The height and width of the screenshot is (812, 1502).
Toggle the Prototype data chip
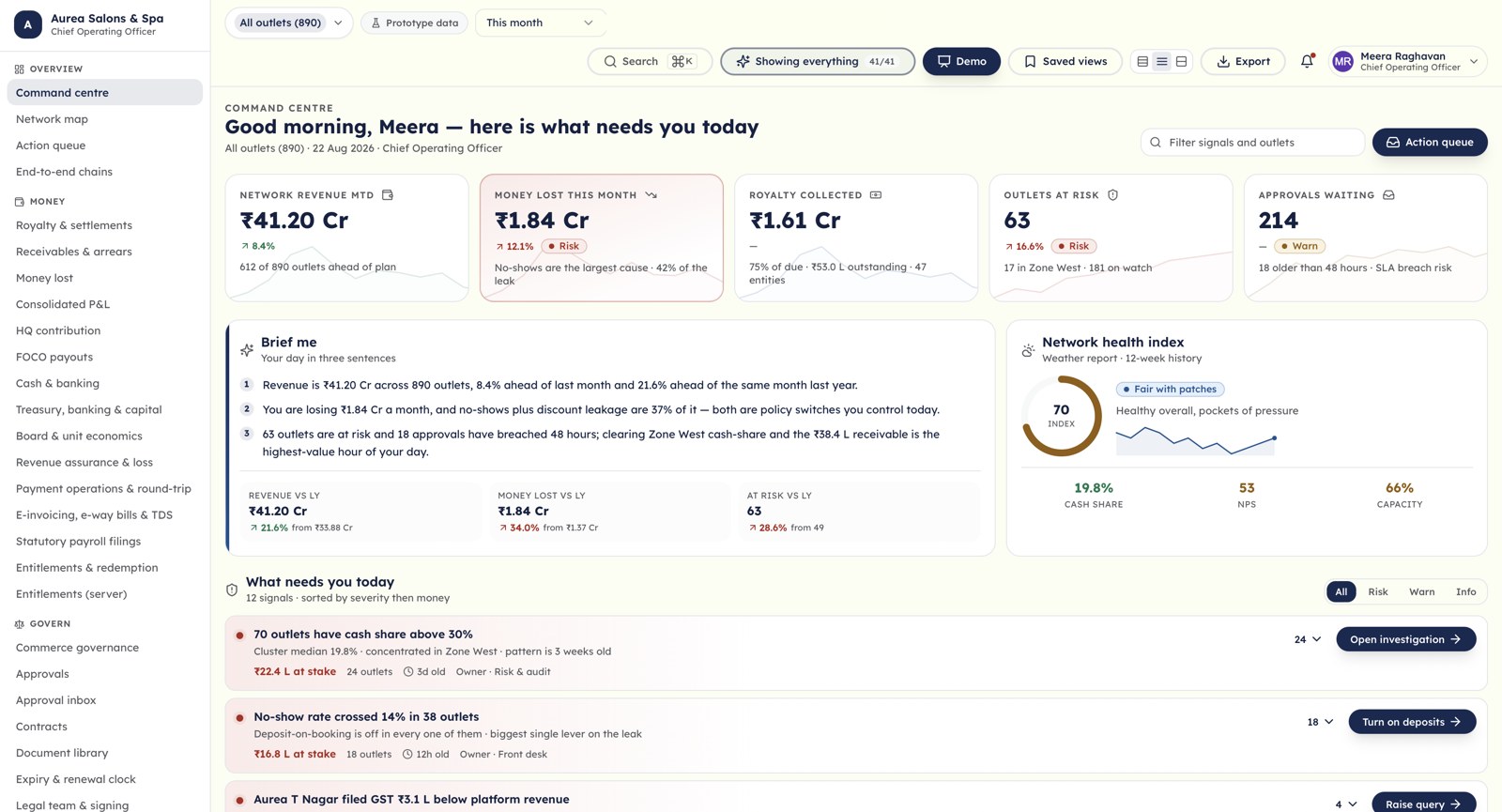(414, 23)
